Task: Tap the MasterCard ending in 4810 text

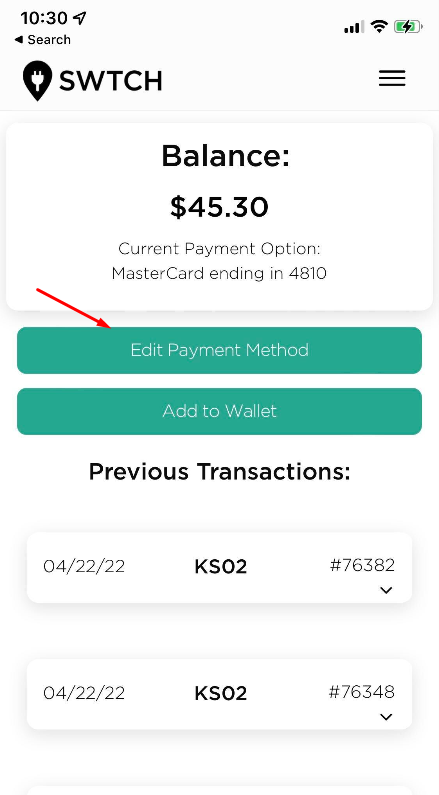Action: pos(220,274)
